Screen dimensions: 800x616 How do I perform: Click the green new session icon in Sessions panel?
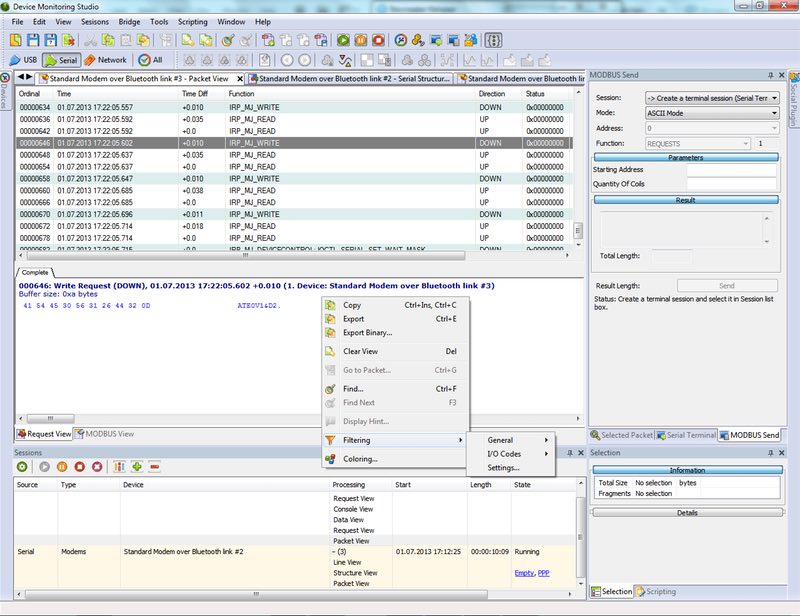point(22,466)
